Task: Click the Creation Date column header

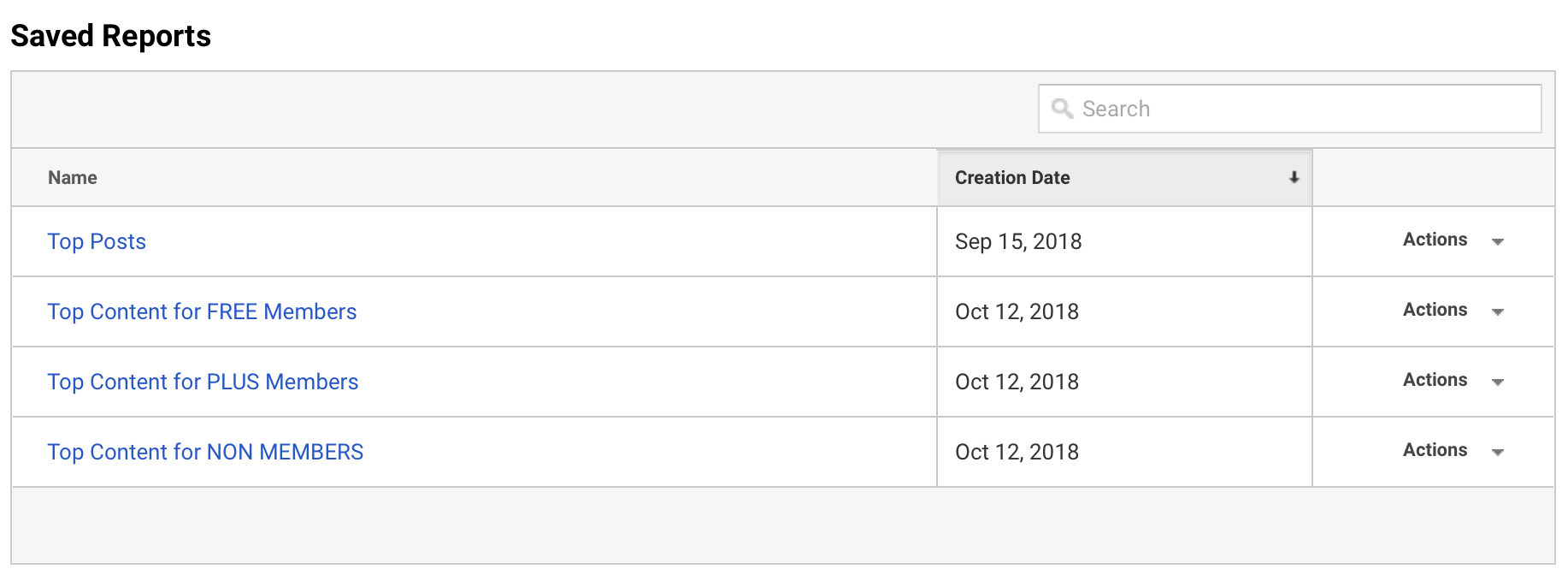Action: pos(1012,178)
